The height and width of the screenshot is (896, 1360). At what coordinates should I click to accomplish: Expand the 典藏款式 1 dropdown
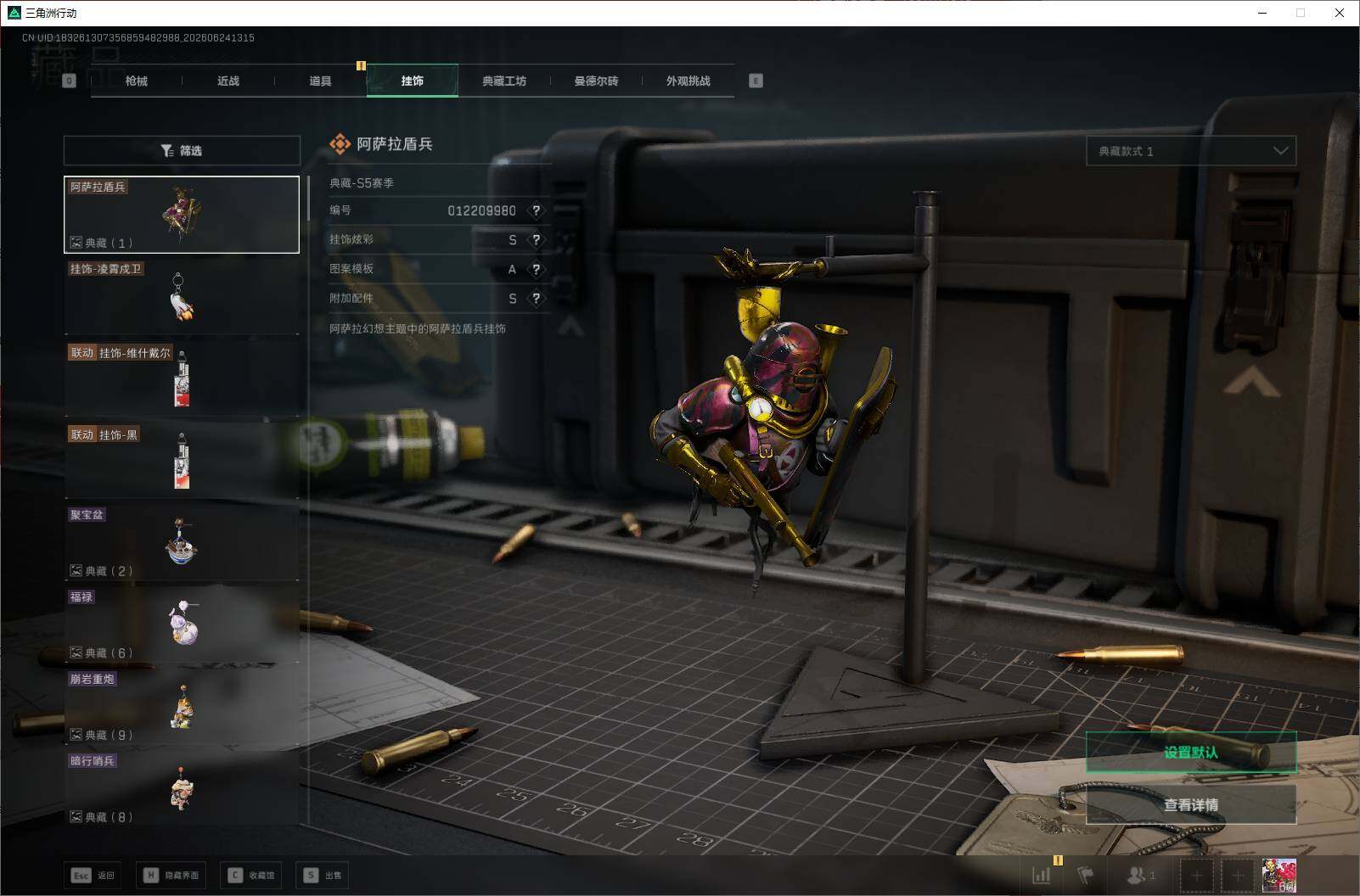(x=1191, y=151)
